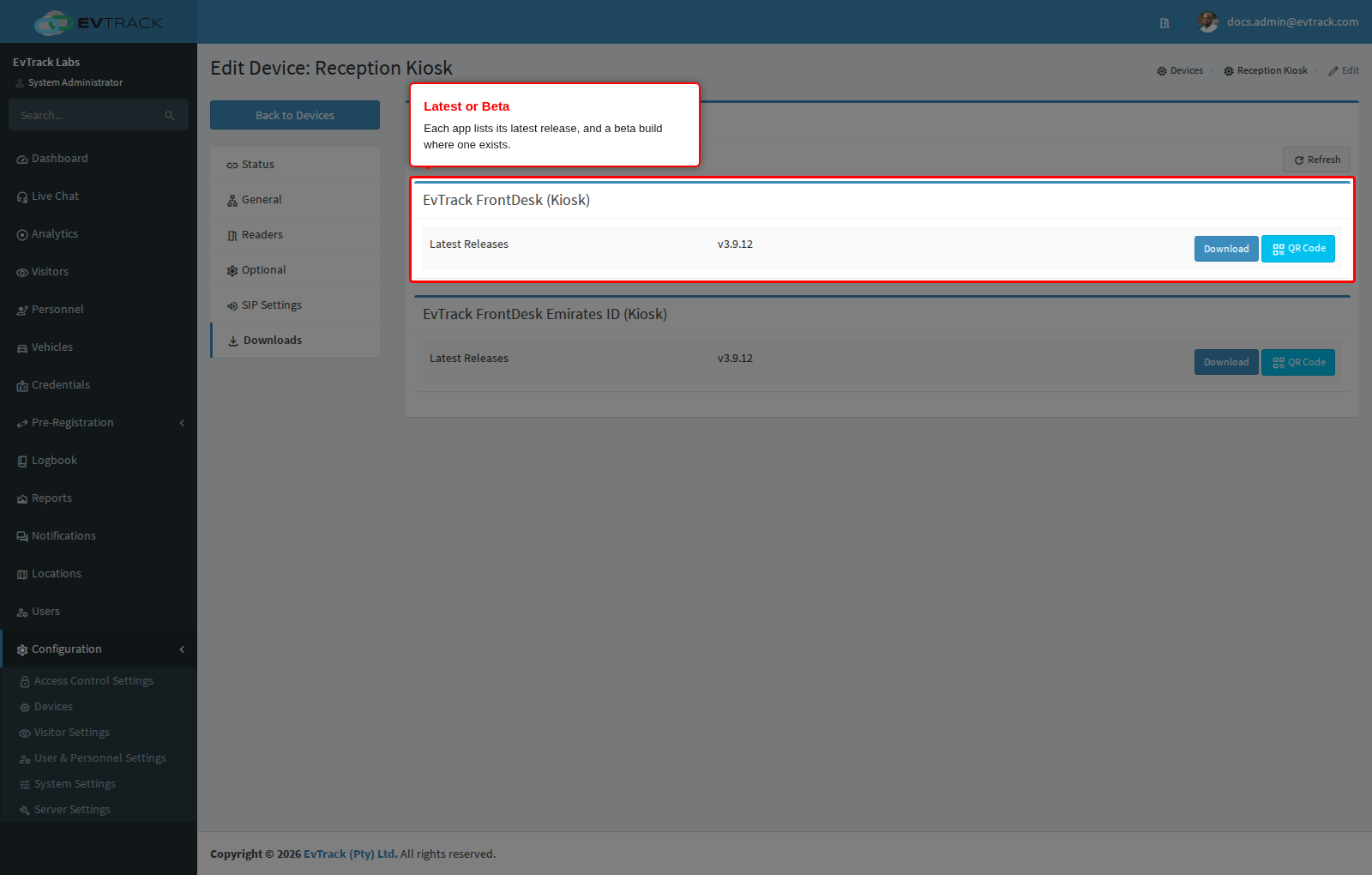Download EvTrack FrontDesk (Kiosk) latest release
This screenshot has width=1372, height=875.
pos(1226,249)
